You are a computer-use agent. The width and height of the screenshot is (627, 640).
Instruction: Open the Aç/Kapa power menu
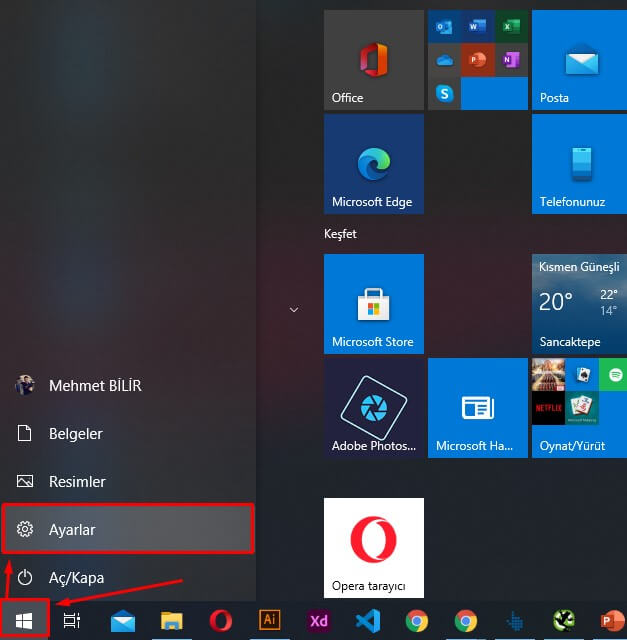[x=128, y=577]
